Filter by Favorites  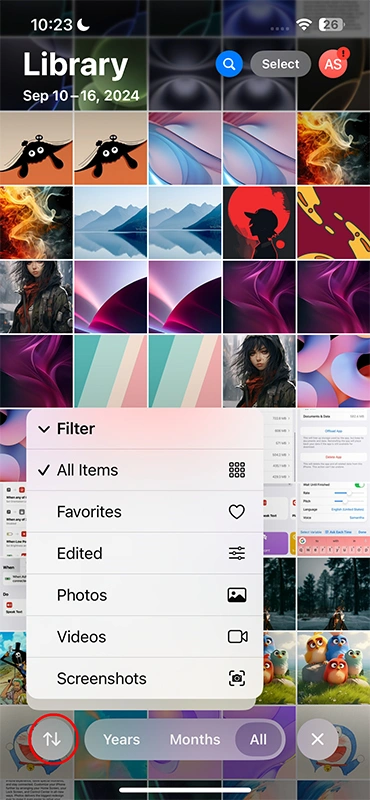pos(145,512)
